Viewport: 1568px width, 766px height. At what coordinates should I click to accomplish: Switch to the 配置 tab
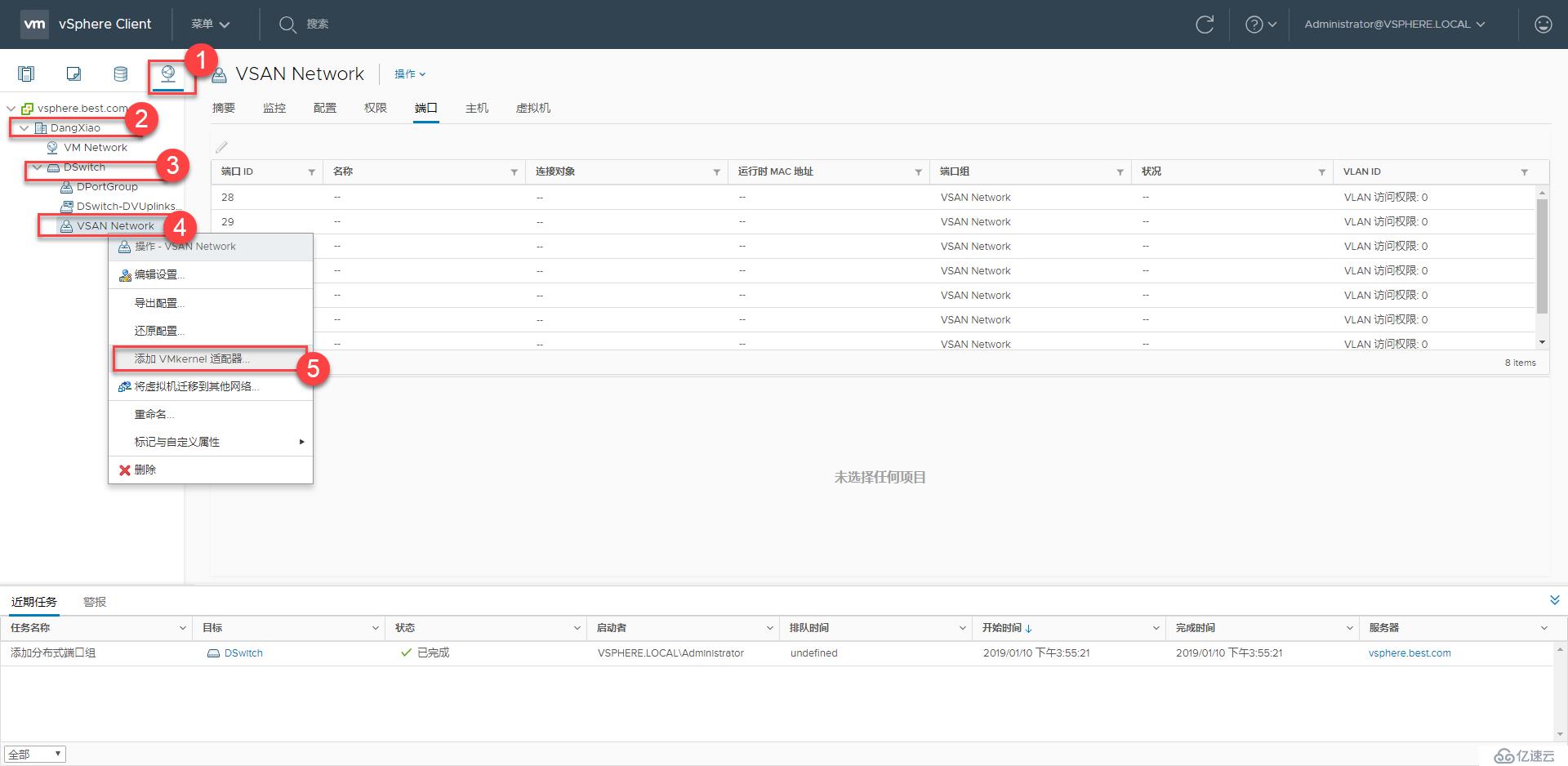[325, 108]
